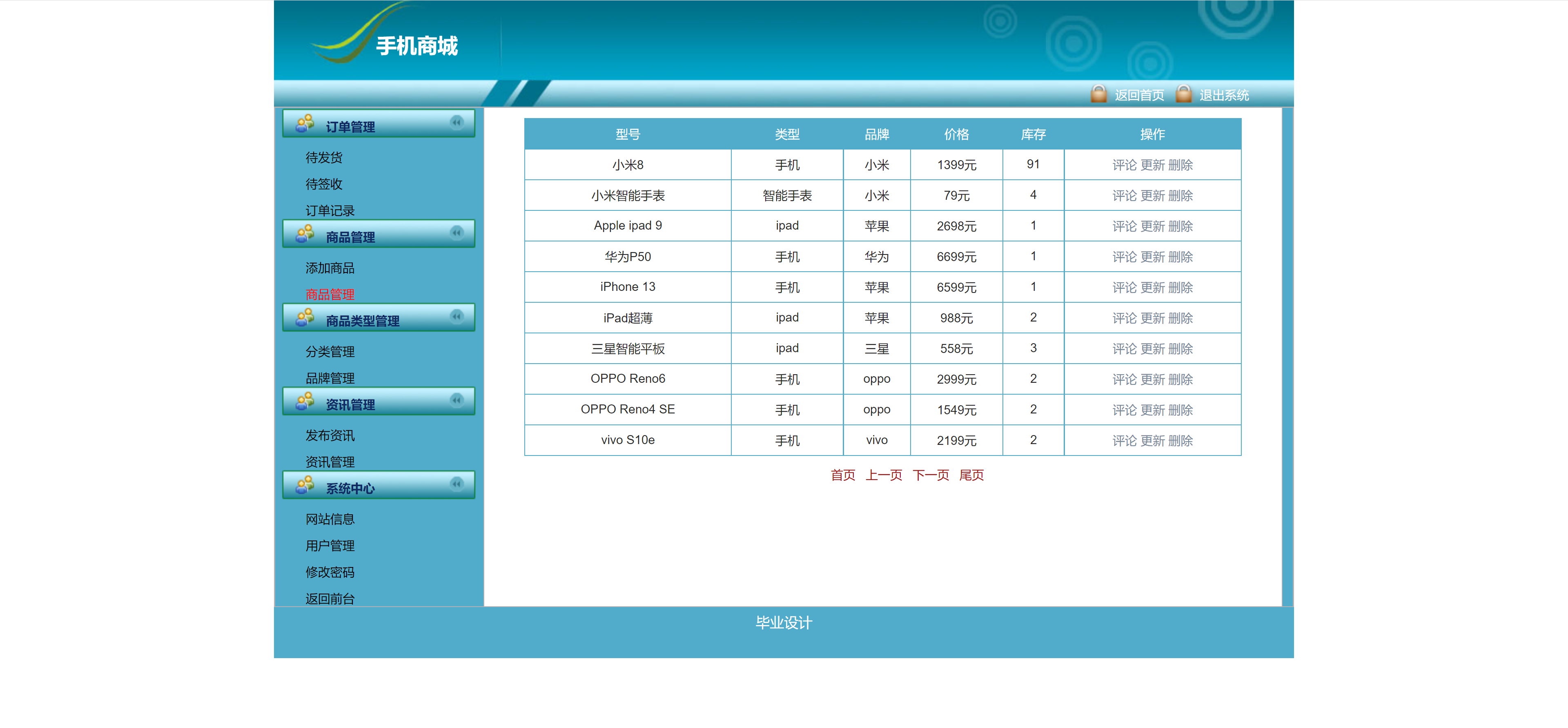The width and height of the screenshot is (1568, 728).
Task: Click 评论 for 小米8 row
Action: [1124, 165]
